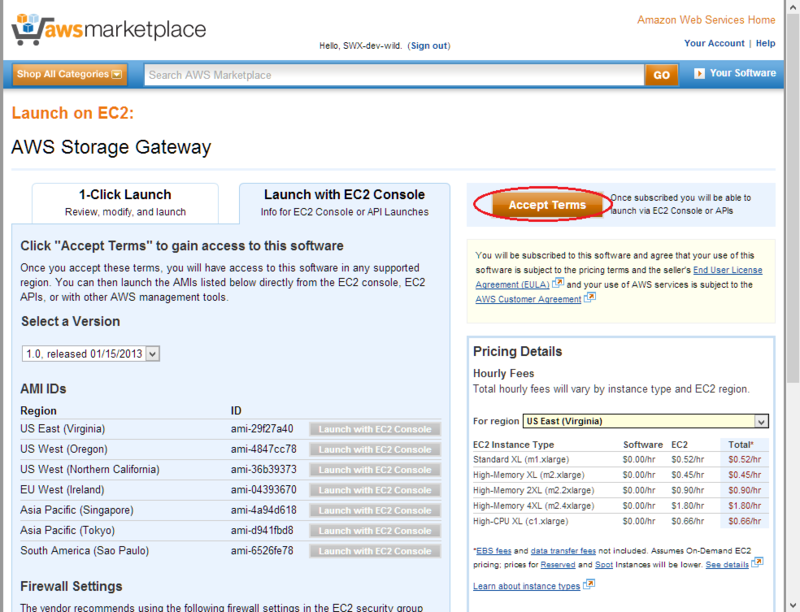800x612 pixels.
Task: Open the EBS fees link
Action: click(x=493, y=551)
